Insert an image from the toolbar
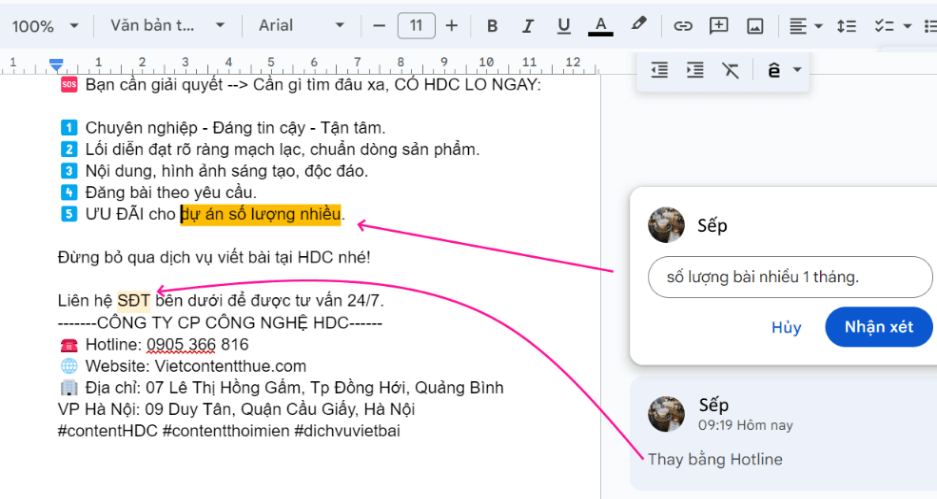 pyautogui.click(x=755, y=26)
